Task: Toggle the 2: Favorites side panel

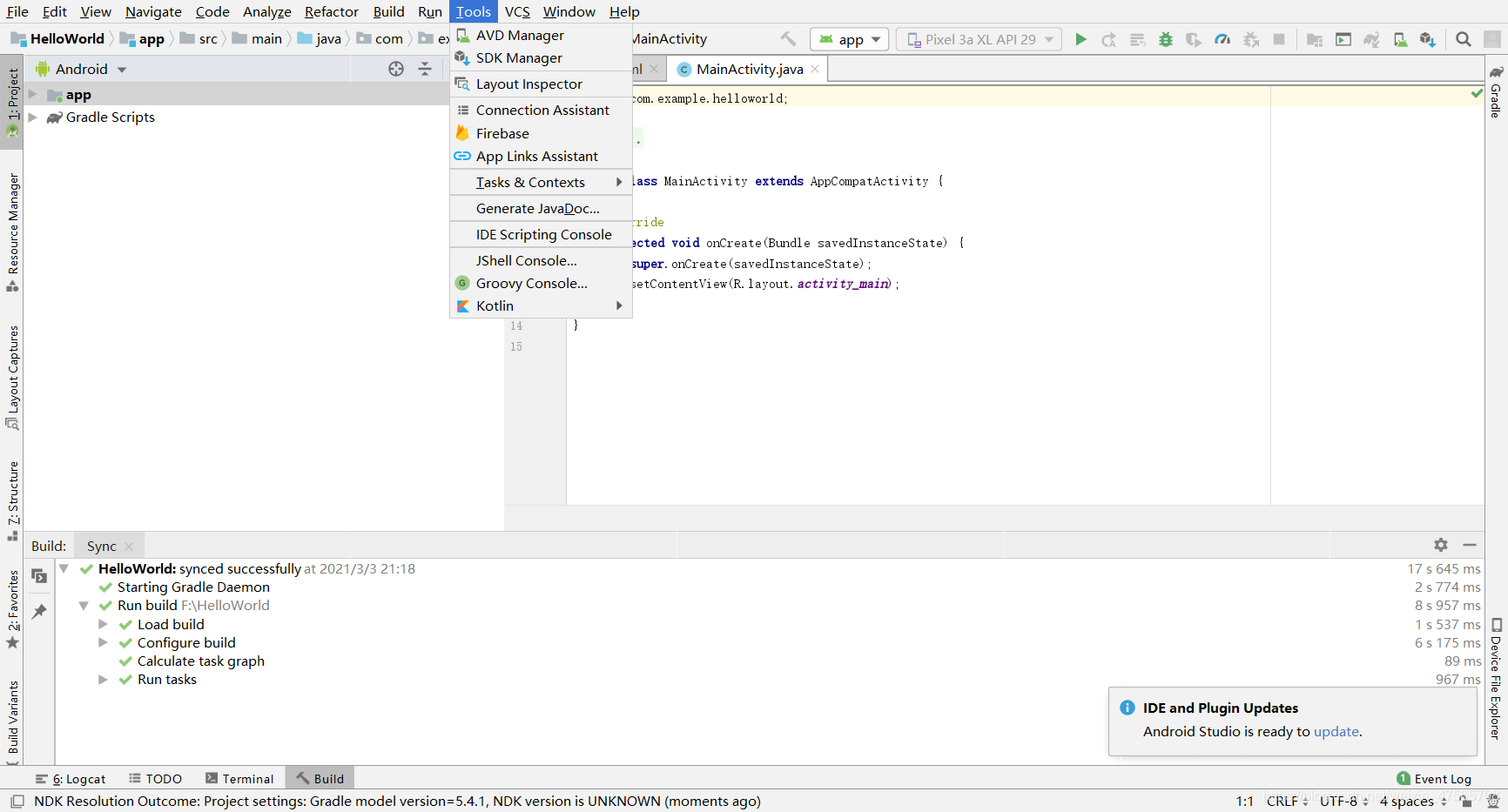Action: [x=12, y=609]
